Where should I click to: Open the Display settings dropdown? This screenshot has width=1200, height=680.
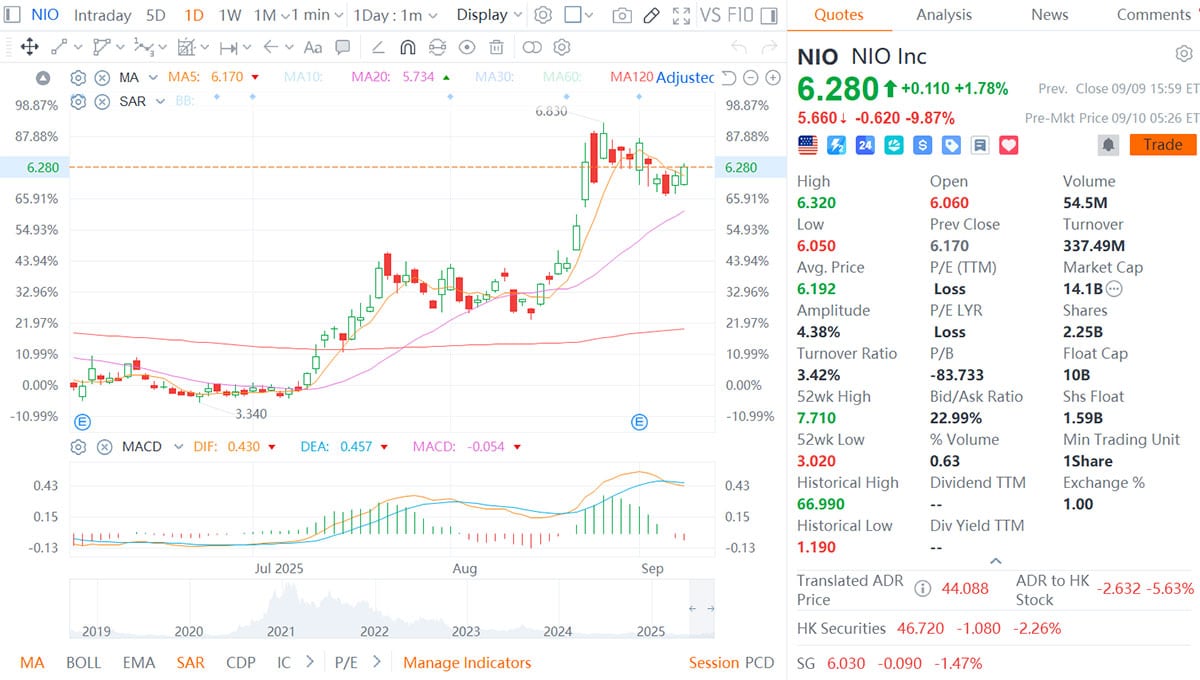pos(486,15)
